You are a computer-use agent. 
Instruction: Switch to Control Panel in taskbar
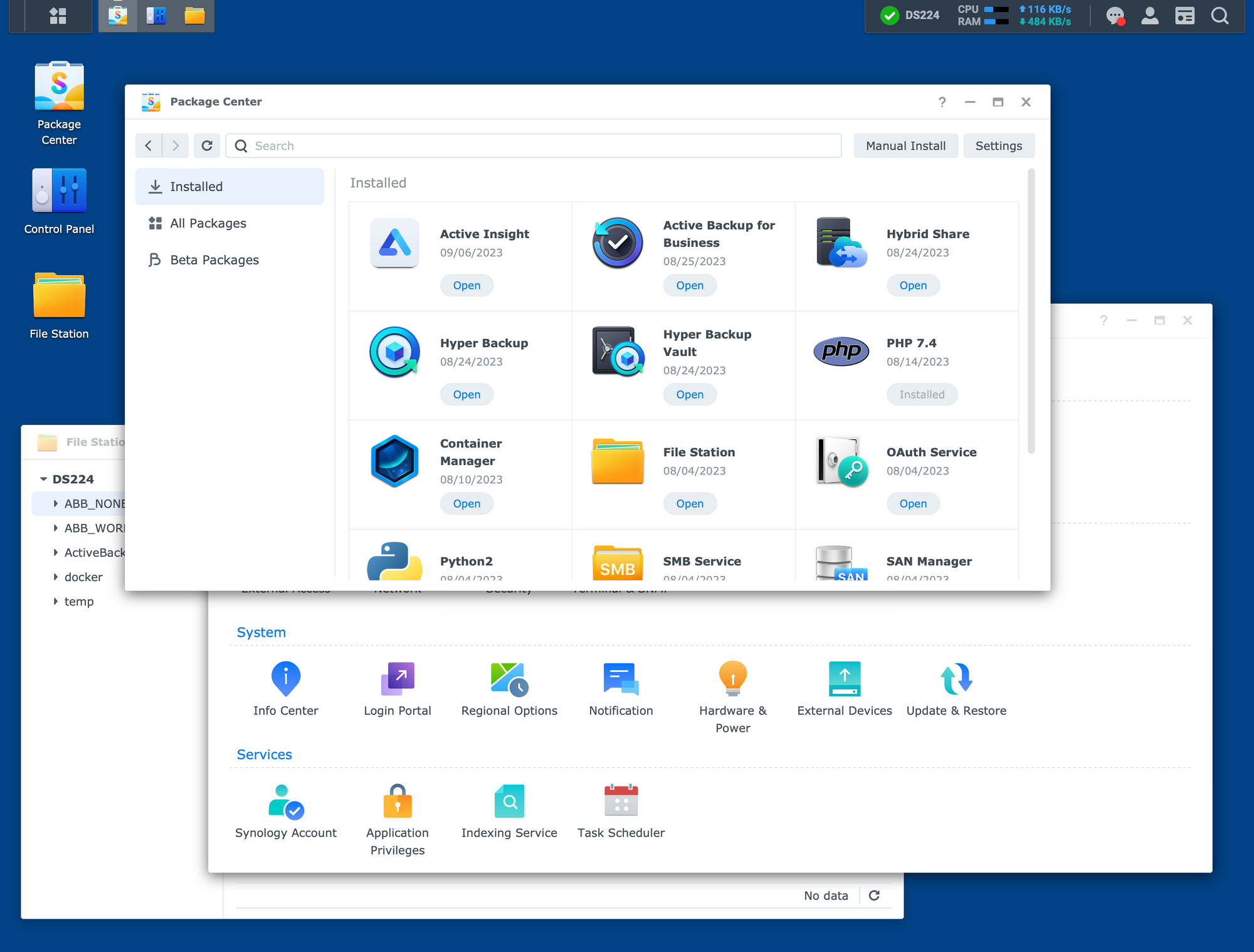point(156,15)
